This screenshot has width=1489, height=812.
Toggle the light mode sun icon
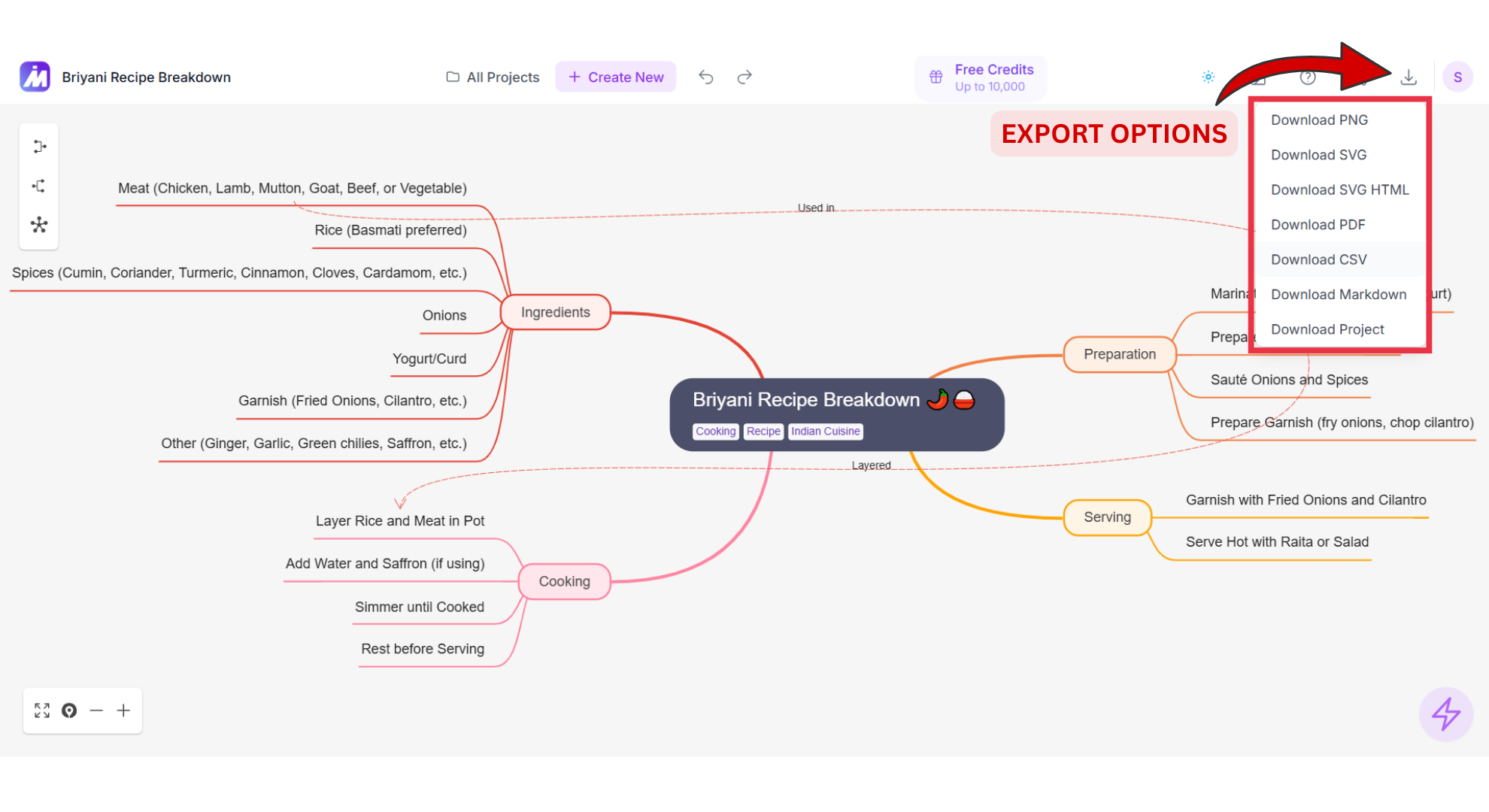point(1208,77)
